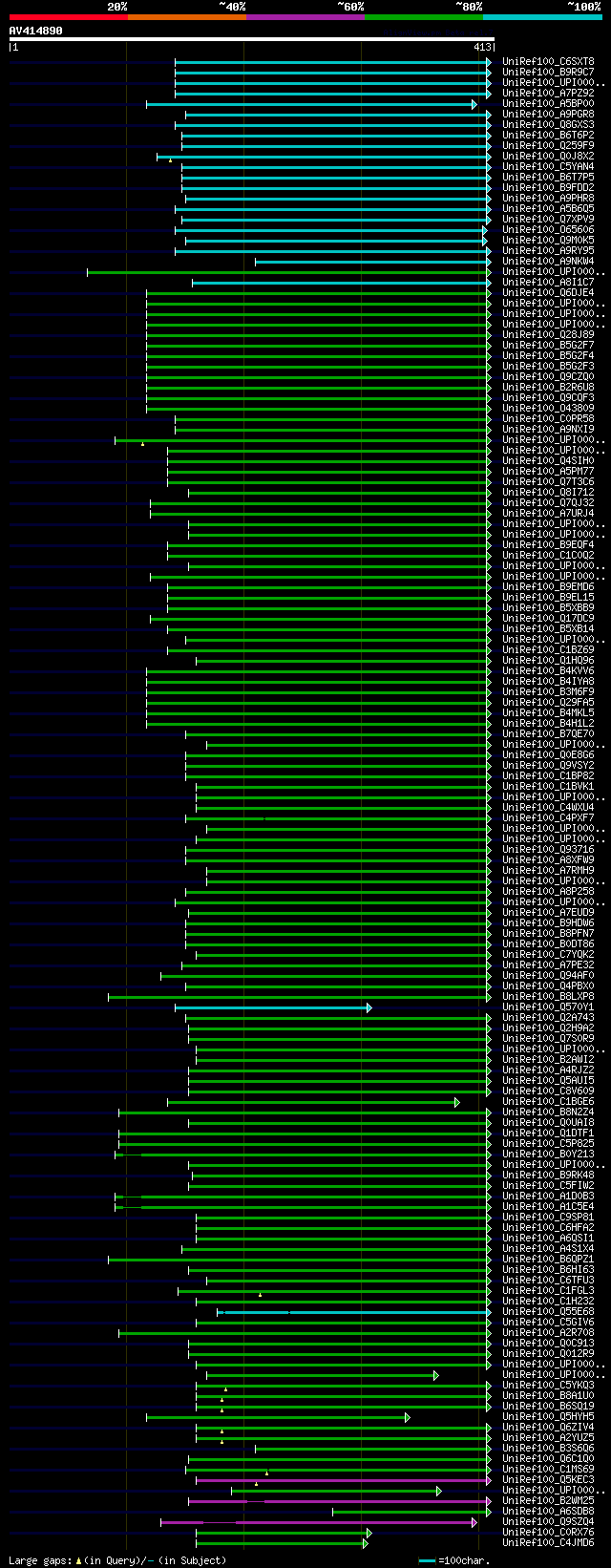
Task: Select hit label UniRef100_Q0J8X2
Action: tap(548, 157)
